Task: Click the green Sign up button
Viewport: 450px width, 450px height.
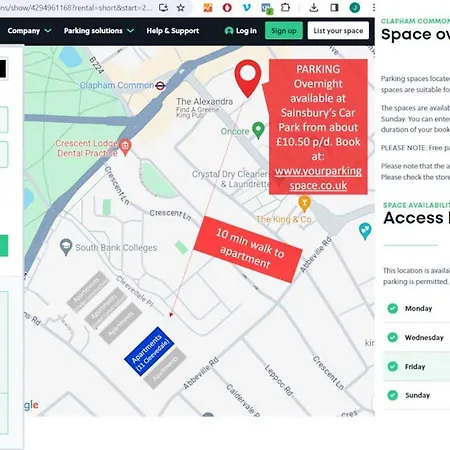Action: [284, 31]
